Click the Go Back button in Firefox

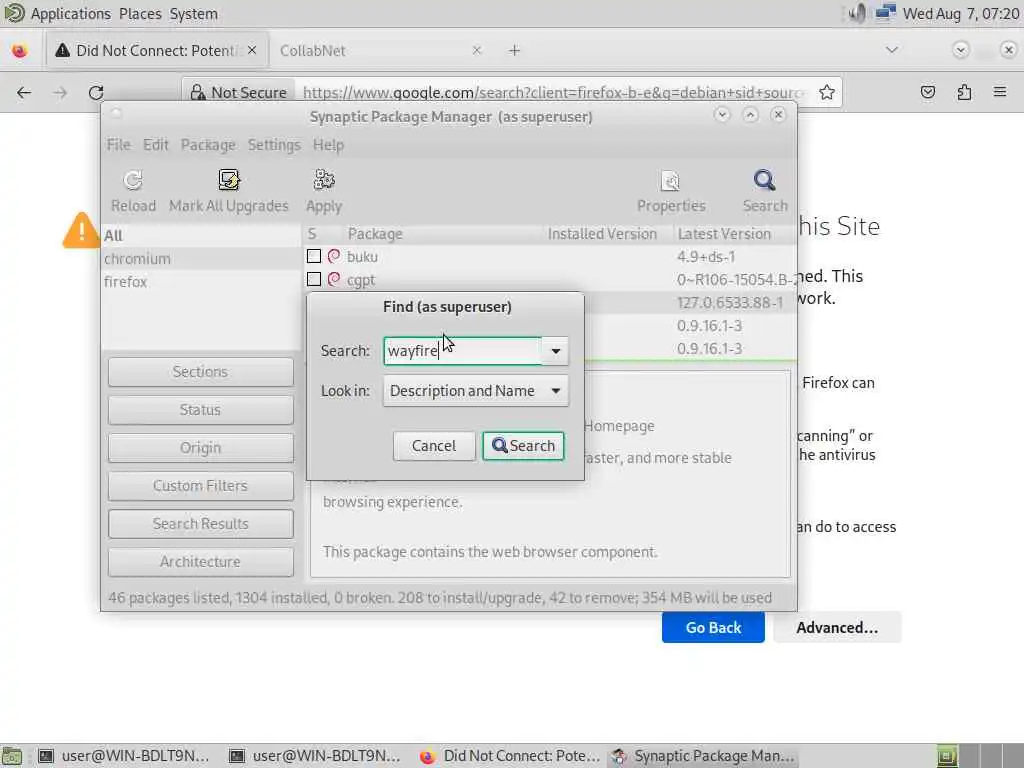713,628
